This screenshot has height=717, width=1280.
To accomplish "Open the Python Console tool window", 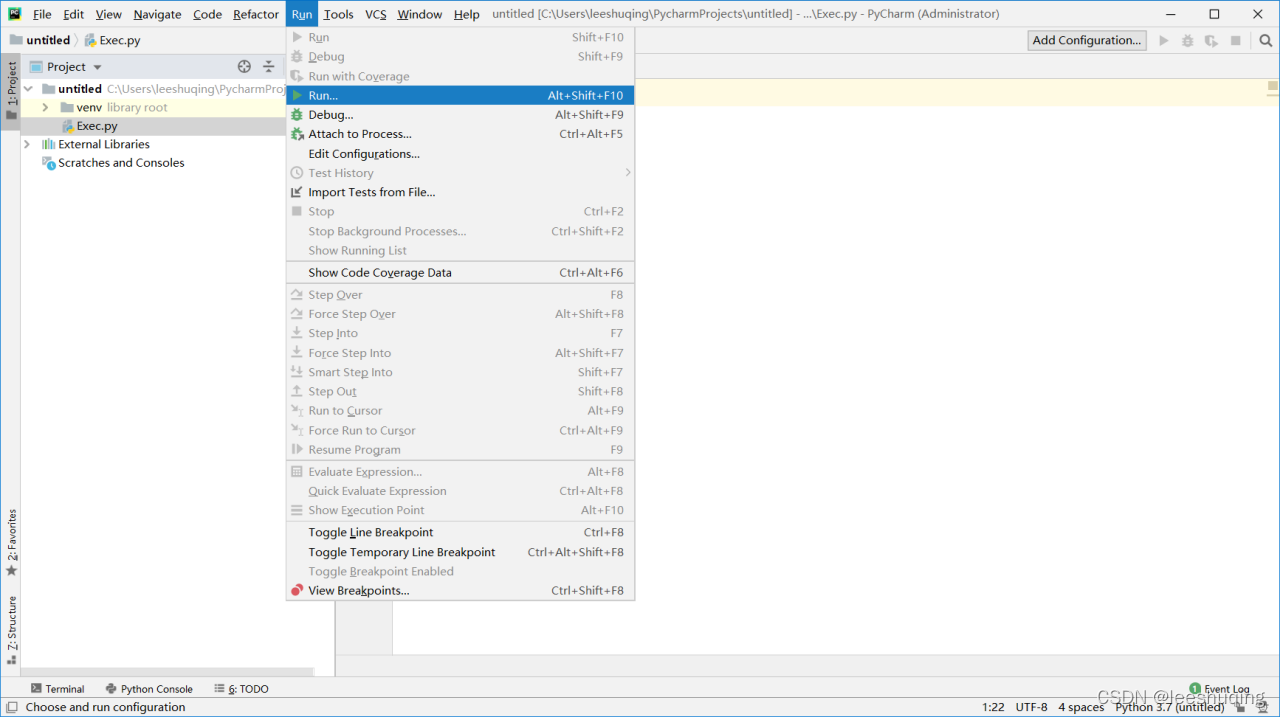I will 149,689.
